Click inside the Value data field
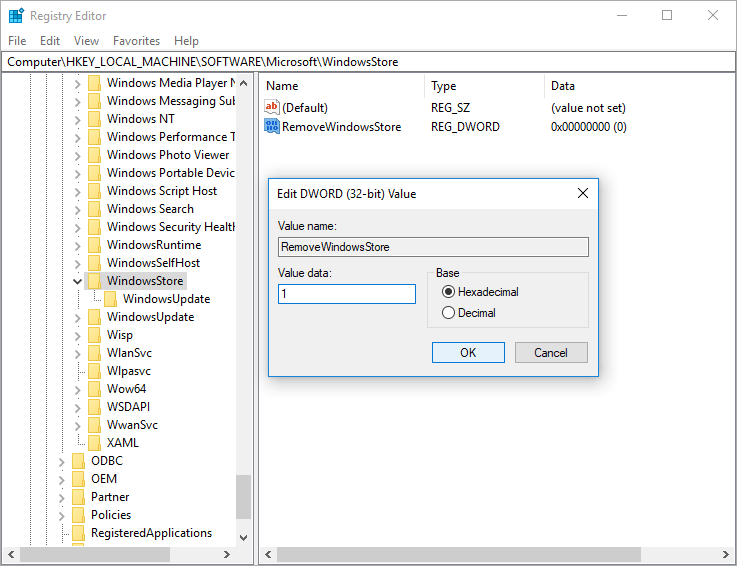The image size is (737, 566). 346,294
